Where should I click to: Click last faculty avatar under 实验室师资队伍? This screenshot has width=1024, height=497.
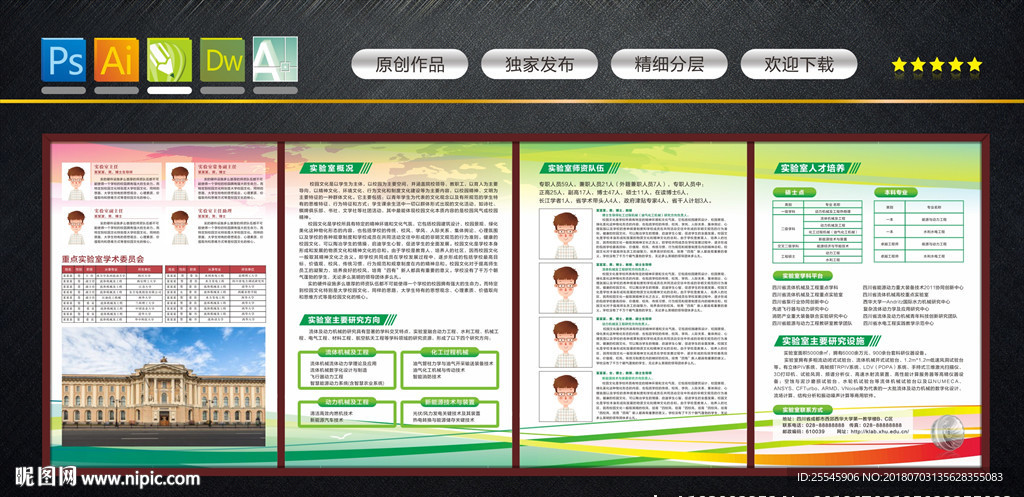(x=566, y=396)
